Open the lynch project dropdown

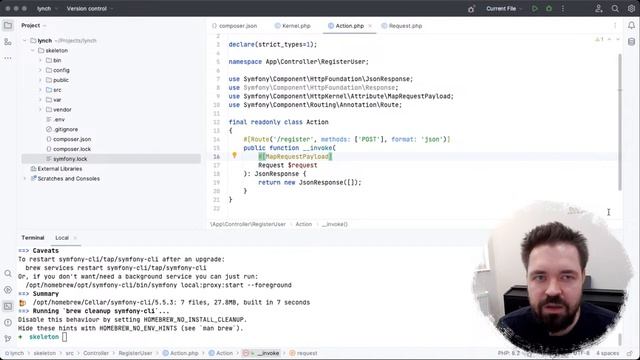click(x=47, y=9)
